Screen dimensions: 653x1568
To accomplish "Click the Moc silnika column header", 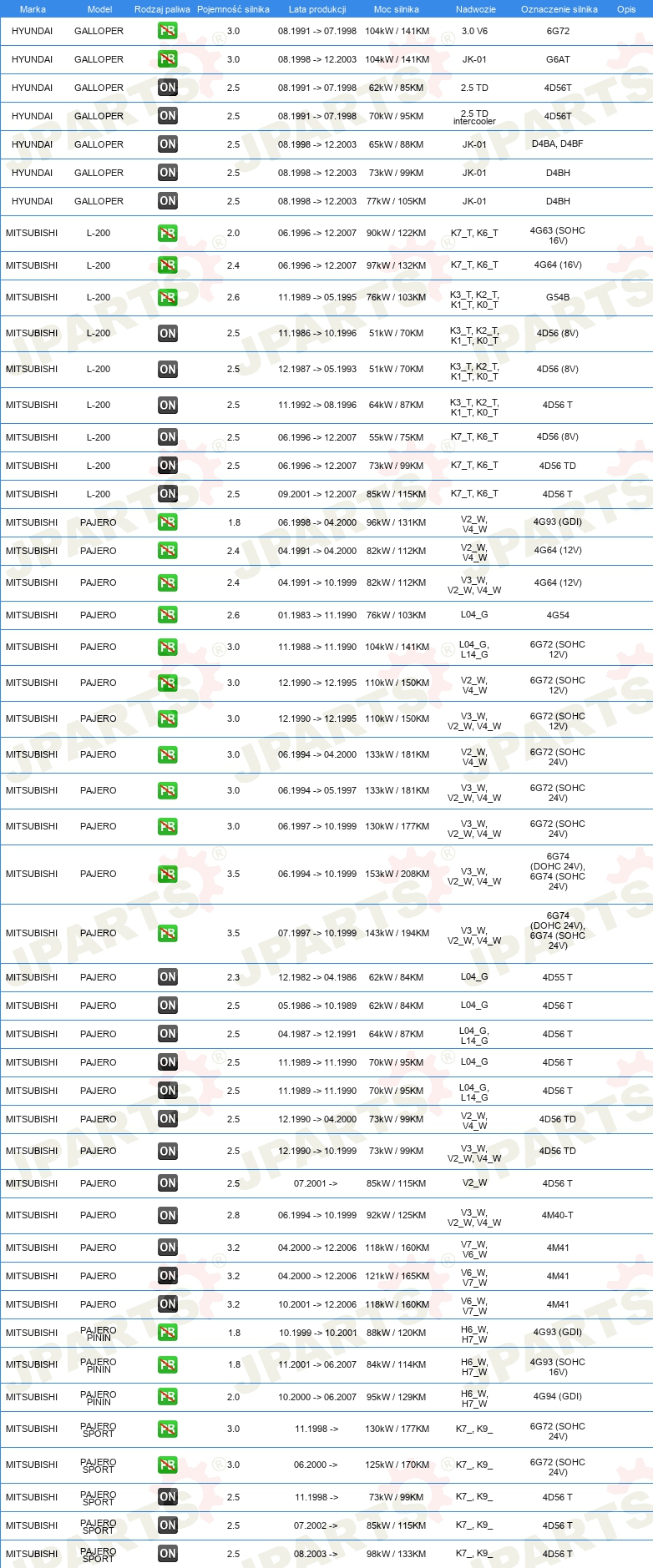I will point(397,9).
